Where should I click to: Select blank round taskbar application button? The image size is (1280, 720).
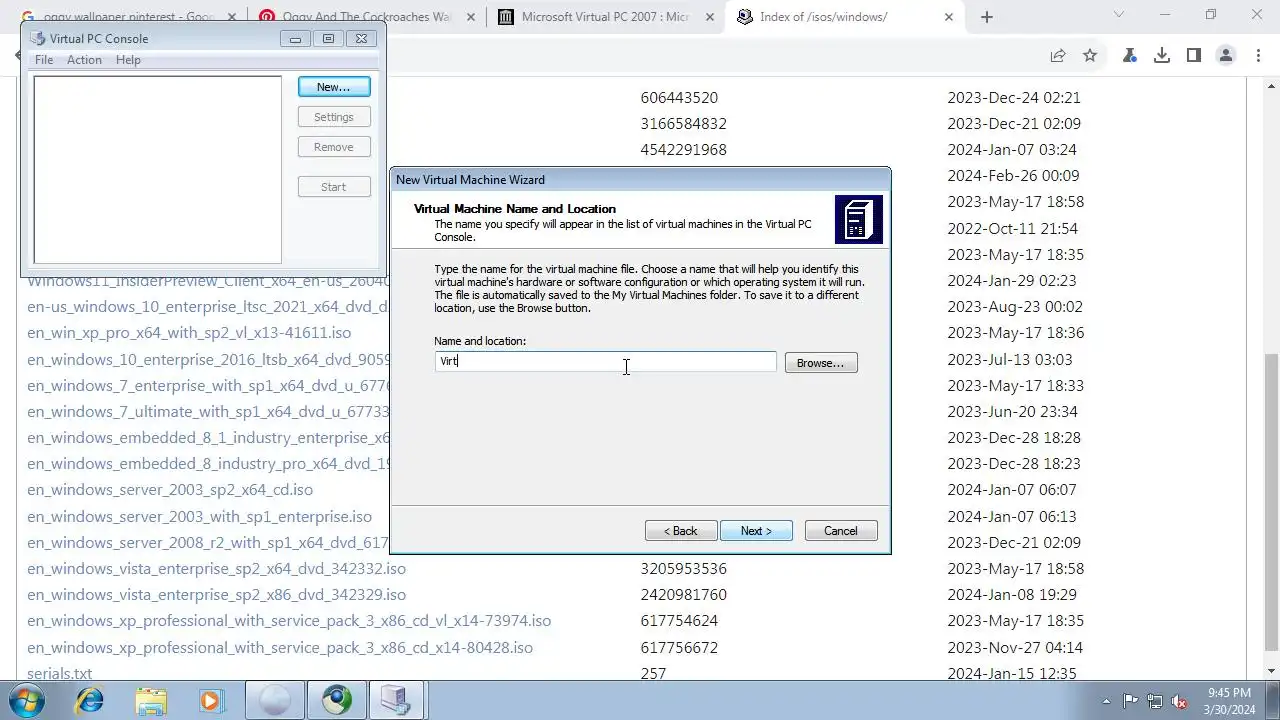coord(274,701)
